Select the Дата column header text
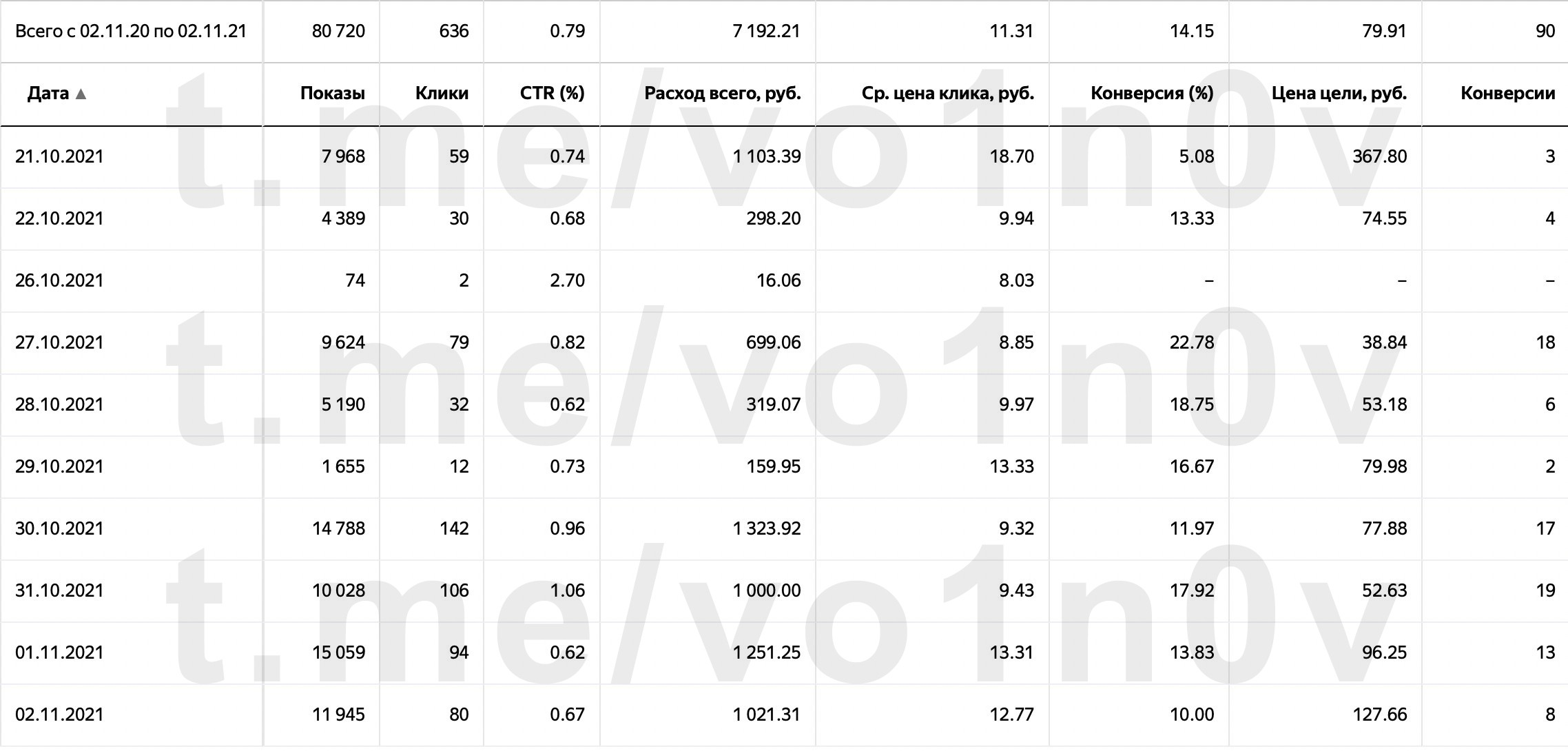The height and width of the screenshot is (751, 1568). click(48, 94)
